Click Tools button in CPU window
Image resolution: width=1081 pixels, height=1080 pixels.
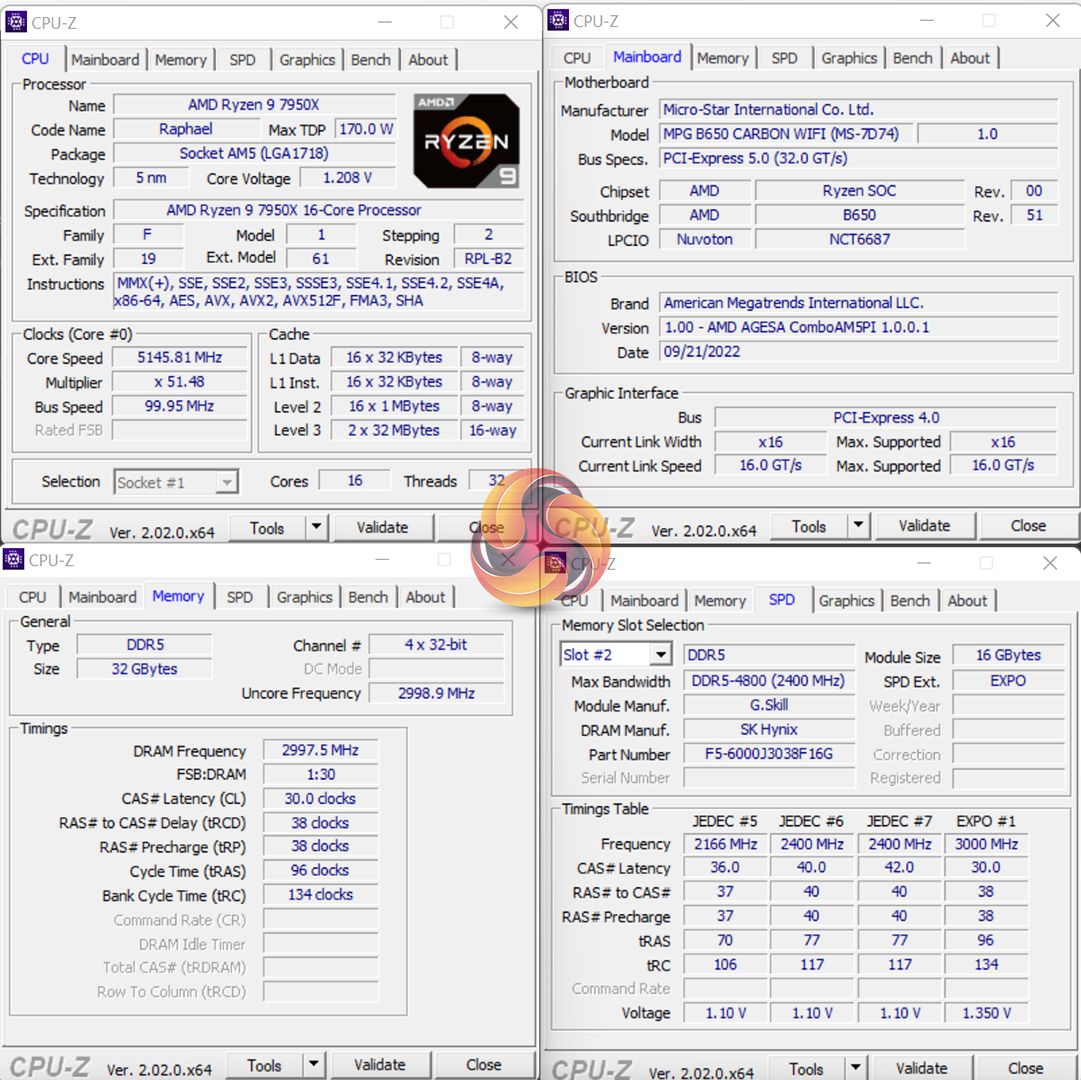pyautogui.click(x=267, y=528)
